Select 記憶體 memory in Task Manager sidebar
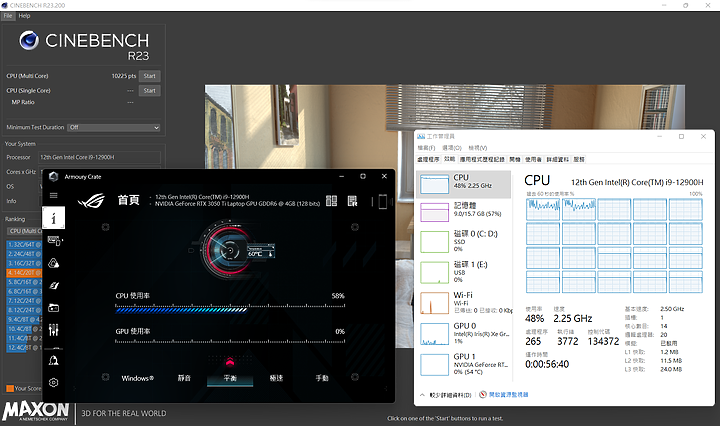Image resolution: width=720 pixels, height=426 pixels. click(464, 212)
